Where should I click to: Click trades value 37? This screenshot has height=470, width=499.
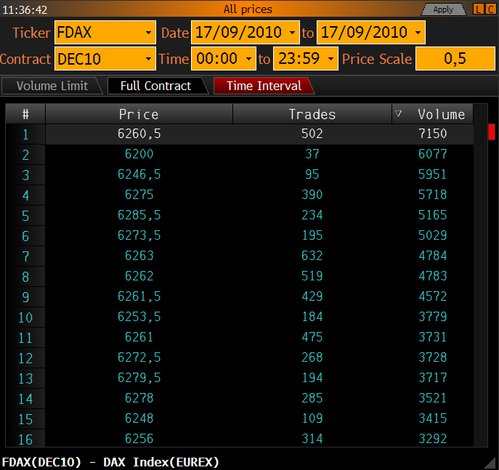pyautogui.click(x=312, y=154)
